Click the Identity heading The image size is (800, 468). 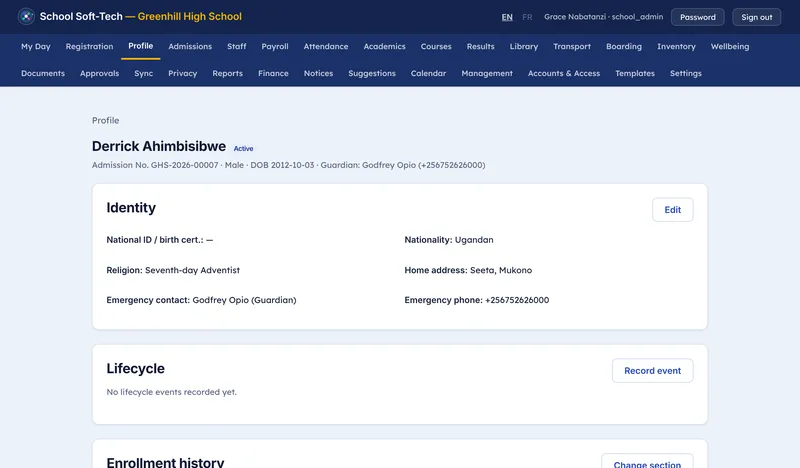click(x=131, y=208)
